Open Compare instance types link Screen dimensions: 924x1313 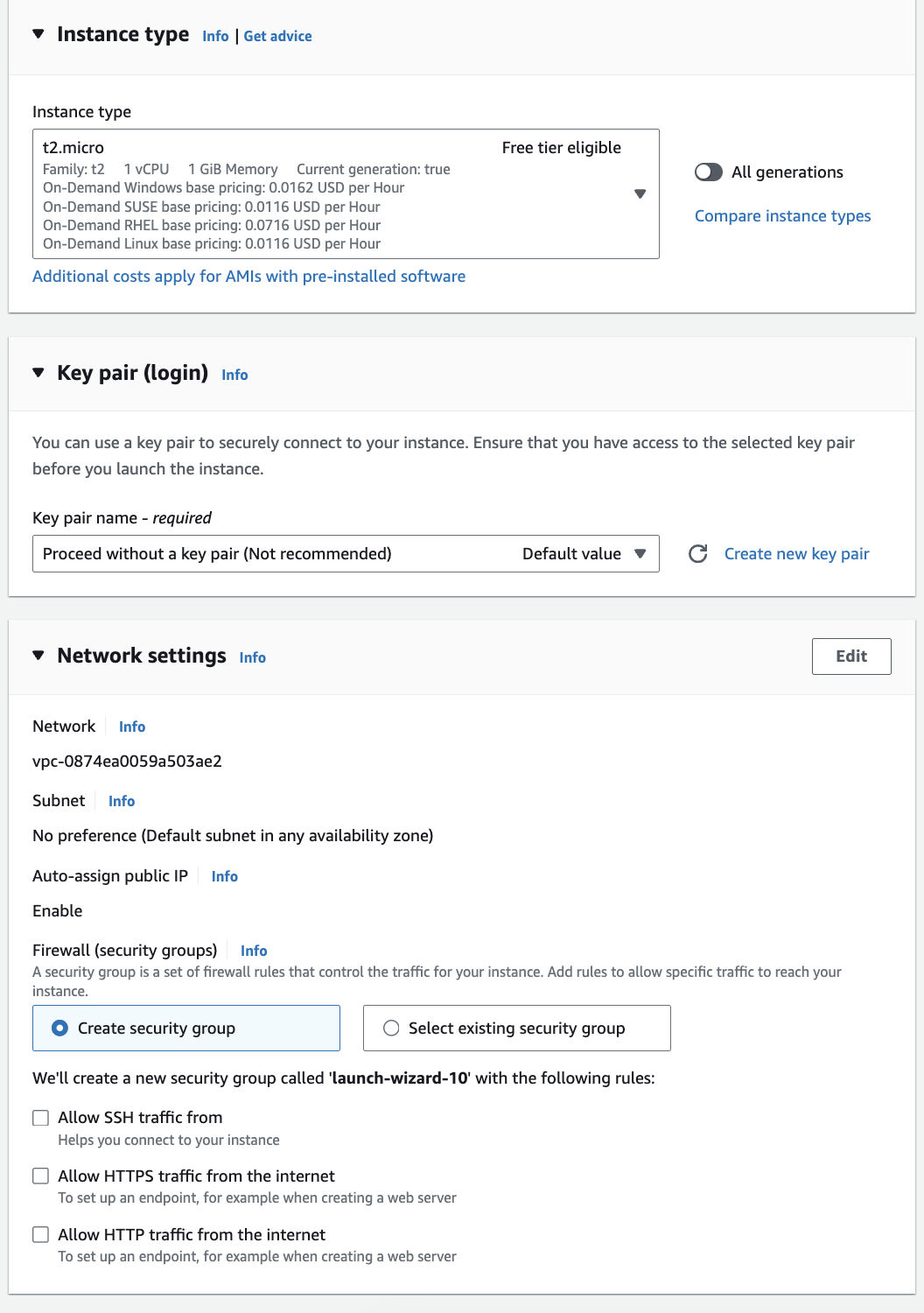point(782,216)
